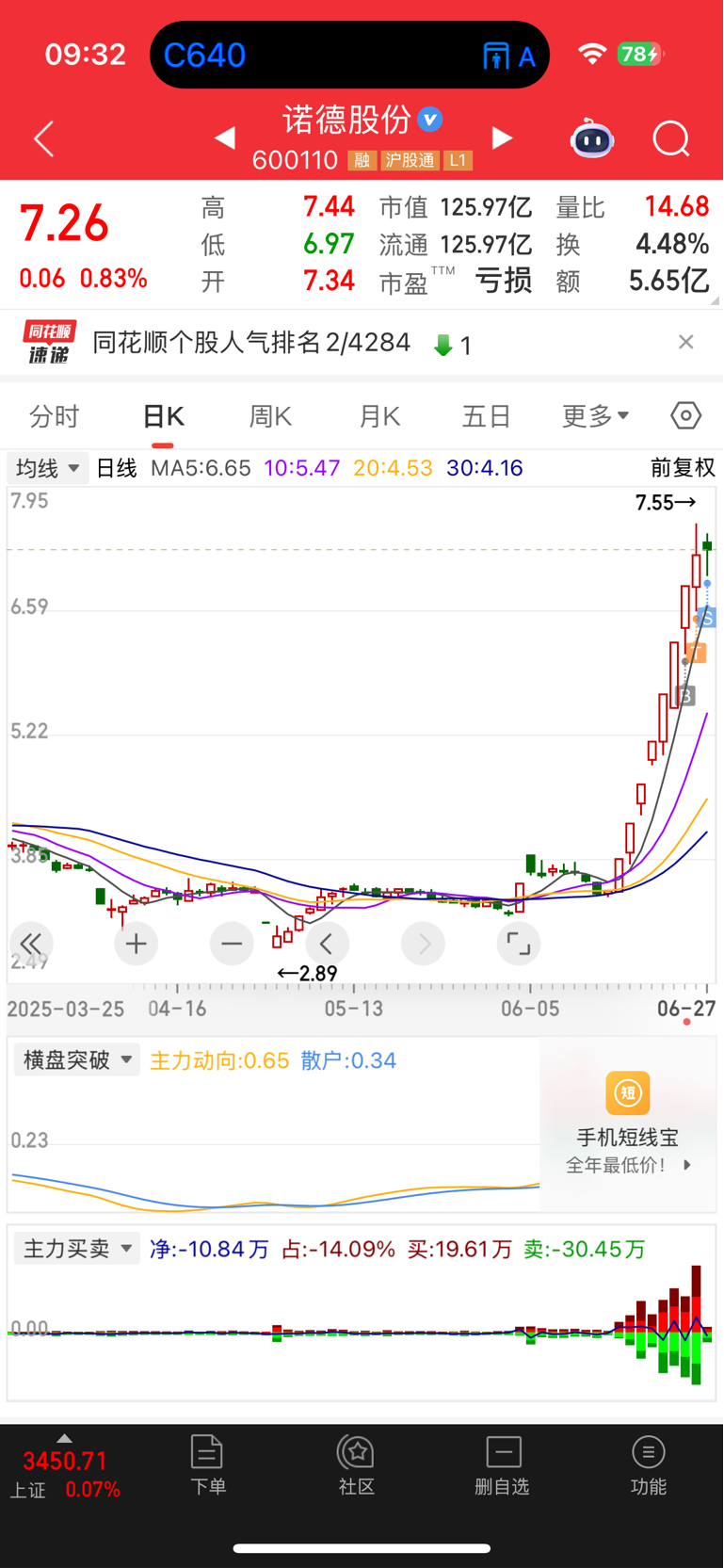Switch to next stock with right triangle
The height and width of the screenshot is (1568, 724).
coord(503,138)
